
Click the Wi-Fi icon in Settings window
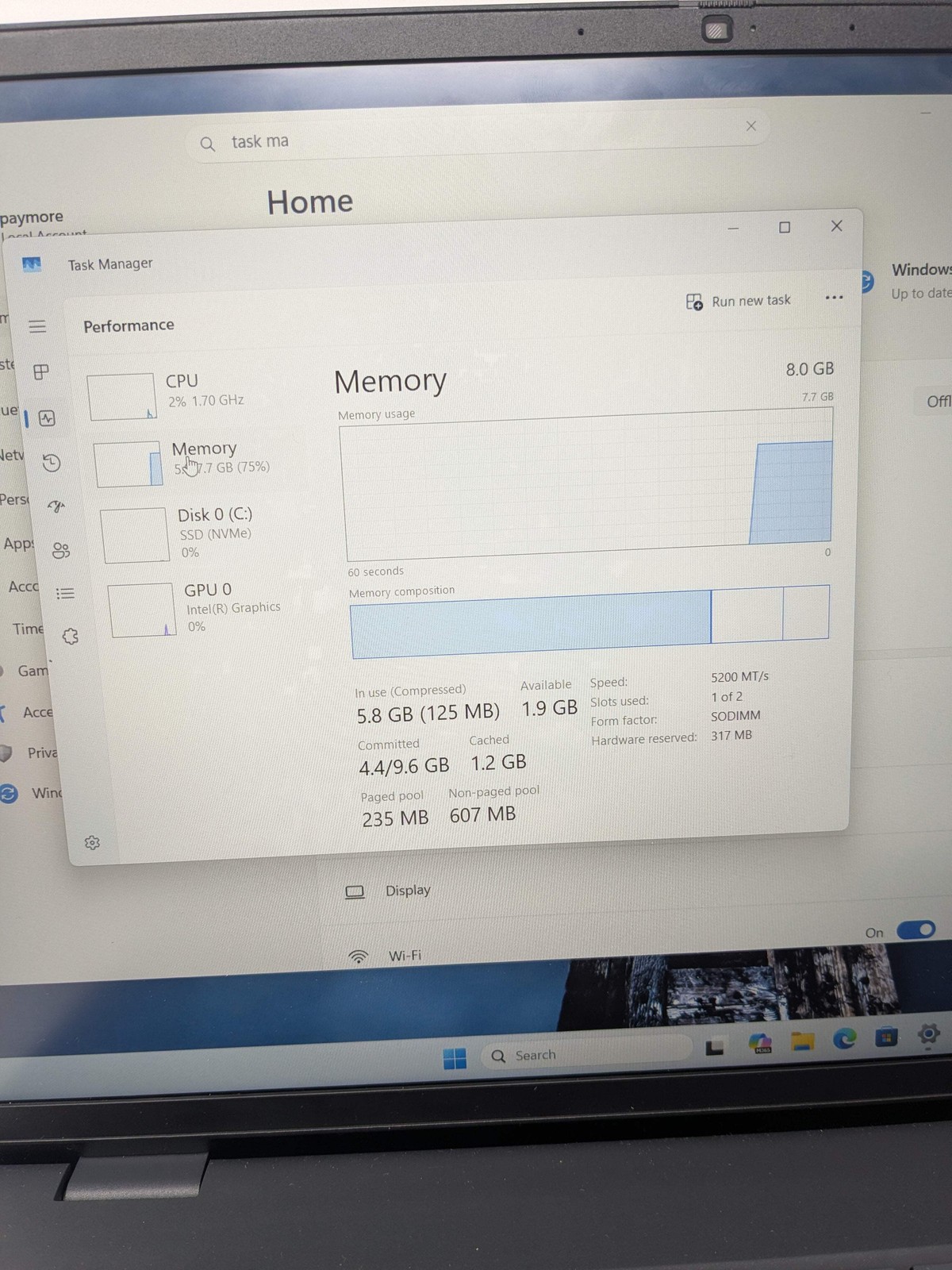click(x=359, y=956)
